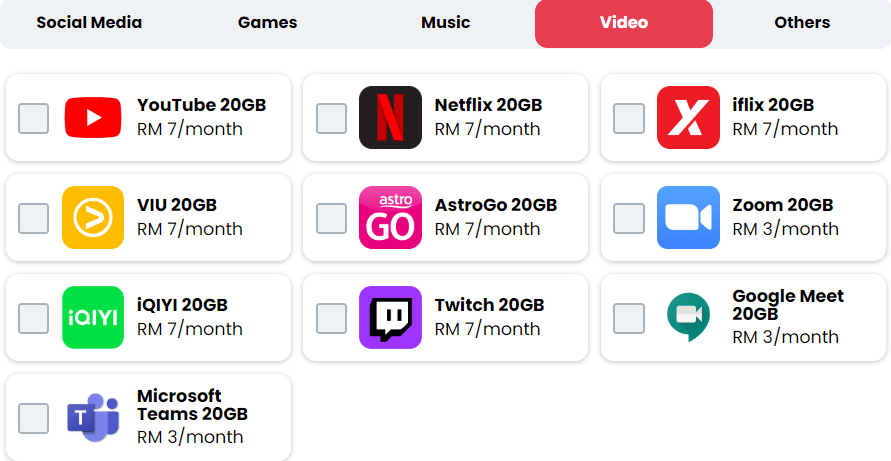
Task: Click the Zoom camera icon
Action: 688,218
